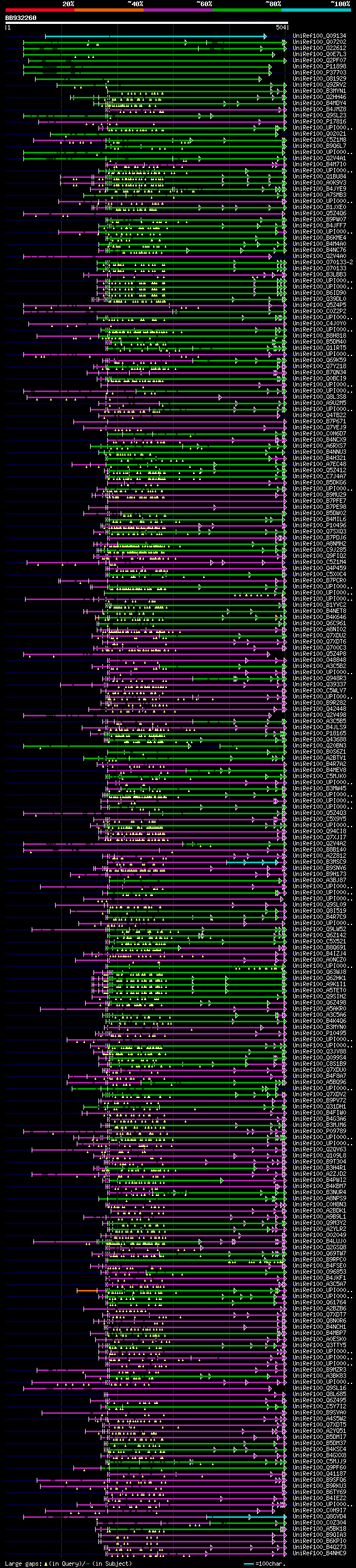Screen dimensions: 356x1568
Task: Open the UniRef100_Q07202 hit link
Action: point(319,42)
